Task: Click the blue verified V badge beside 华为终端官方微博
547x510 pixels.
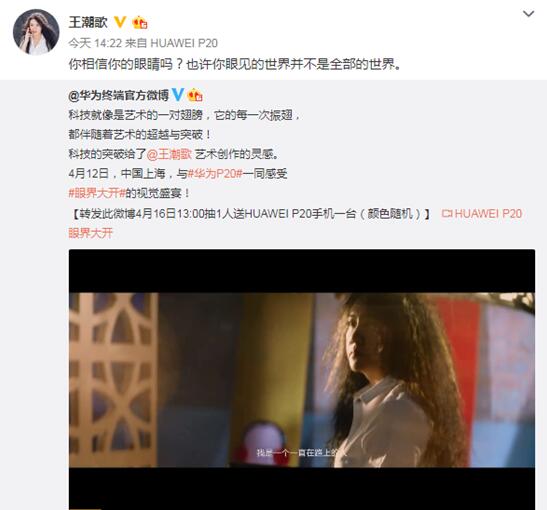Action: click(178, 95)
